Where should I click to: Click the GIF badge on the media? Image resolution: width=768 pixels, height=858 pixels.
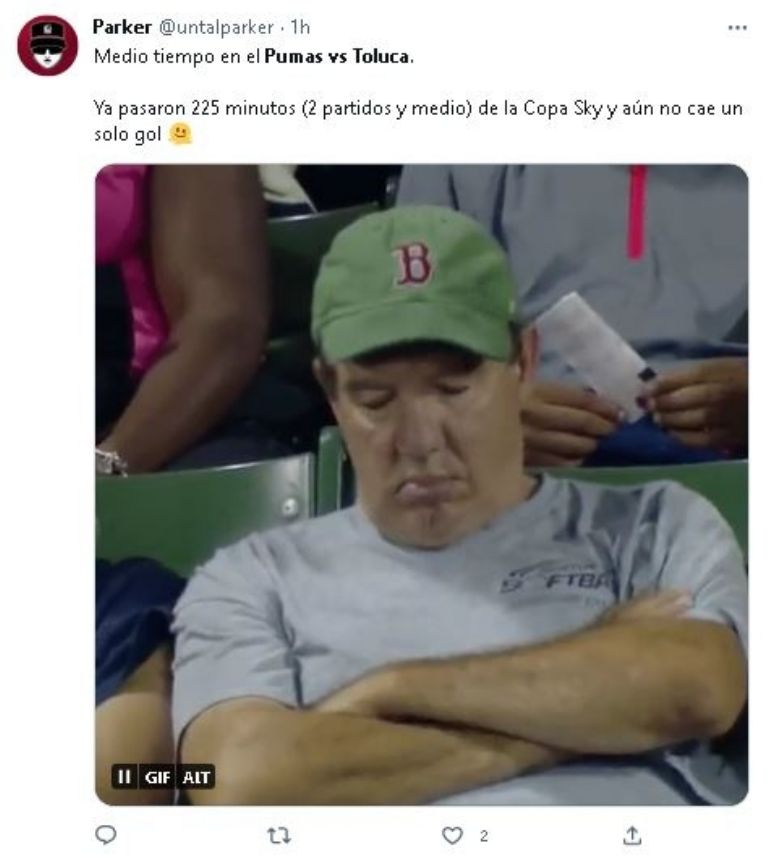click(x=158, y=777)
